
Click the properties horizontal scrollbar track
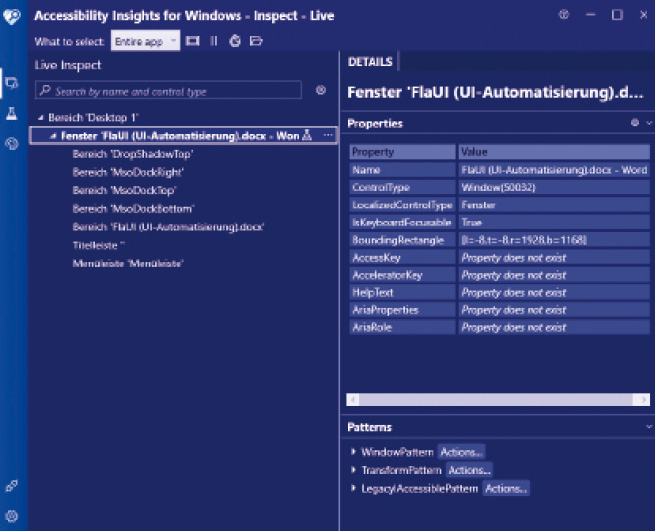click(x=498, y=400)
